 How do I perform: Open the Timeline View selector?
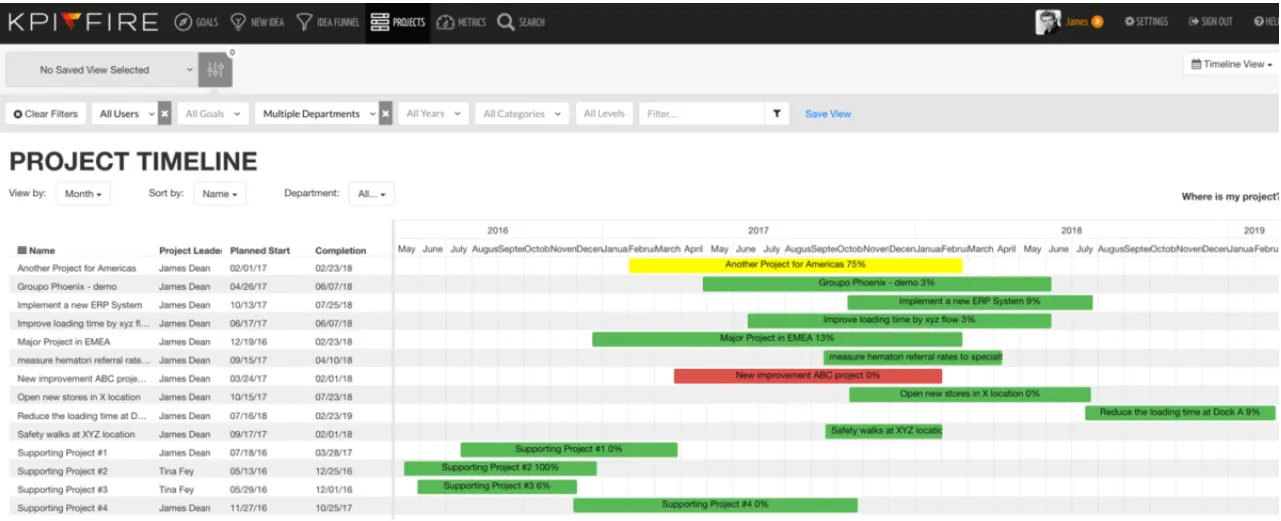[1232, 64]
